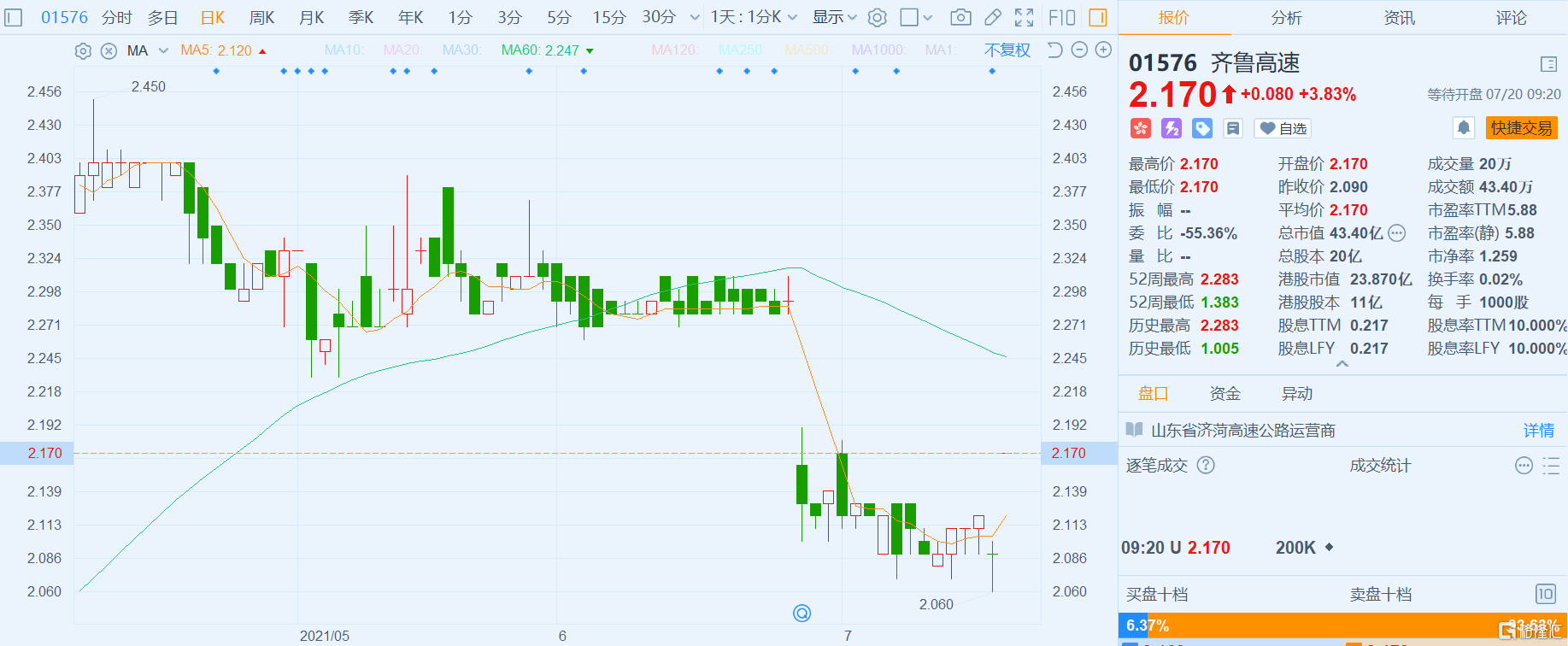Open 详情 company details link
The width and height of the screenshot is (1568, 646).
1539,430
